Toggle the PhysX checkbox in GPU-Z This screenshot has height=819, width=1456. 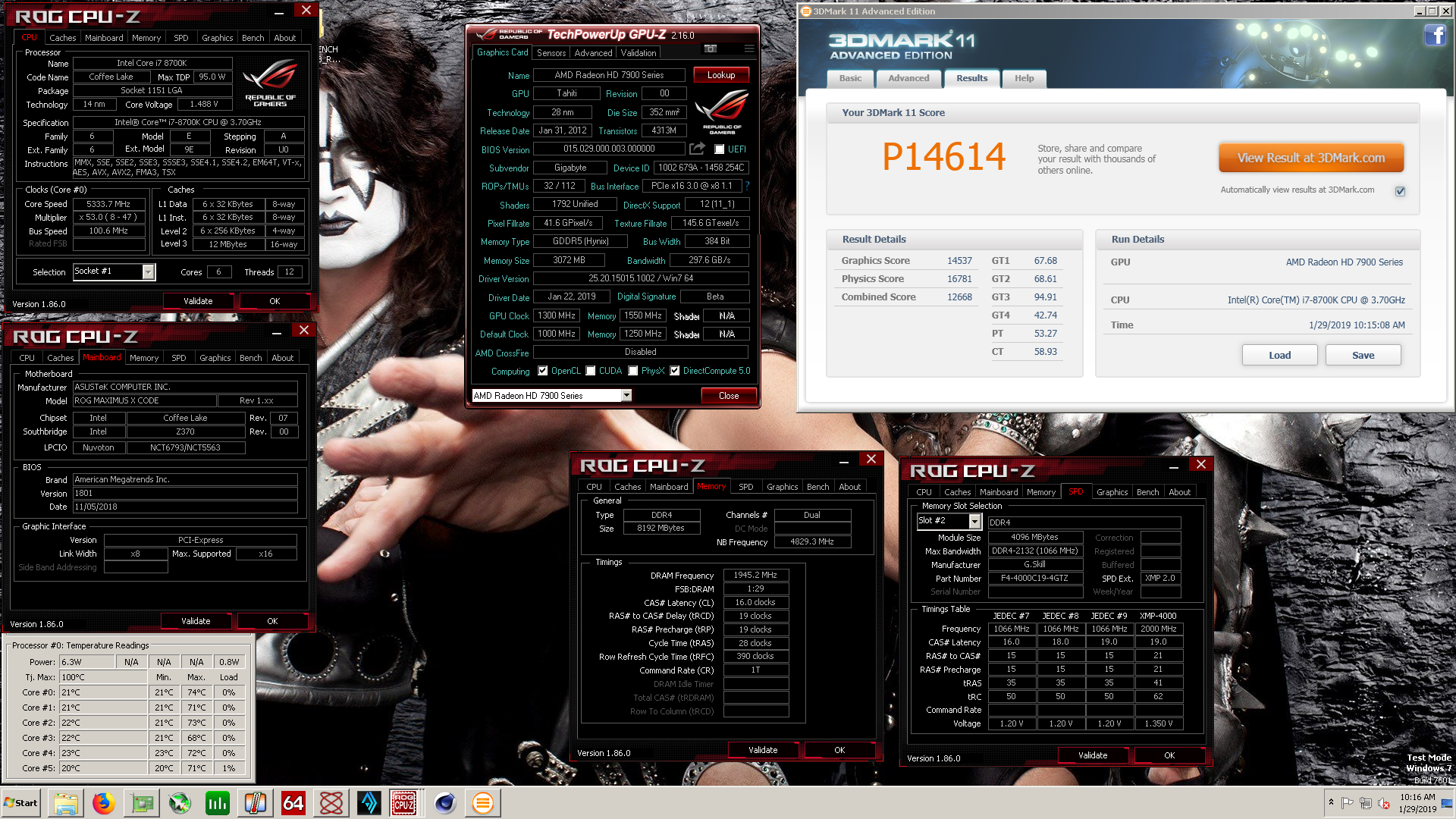click(633, 371)
